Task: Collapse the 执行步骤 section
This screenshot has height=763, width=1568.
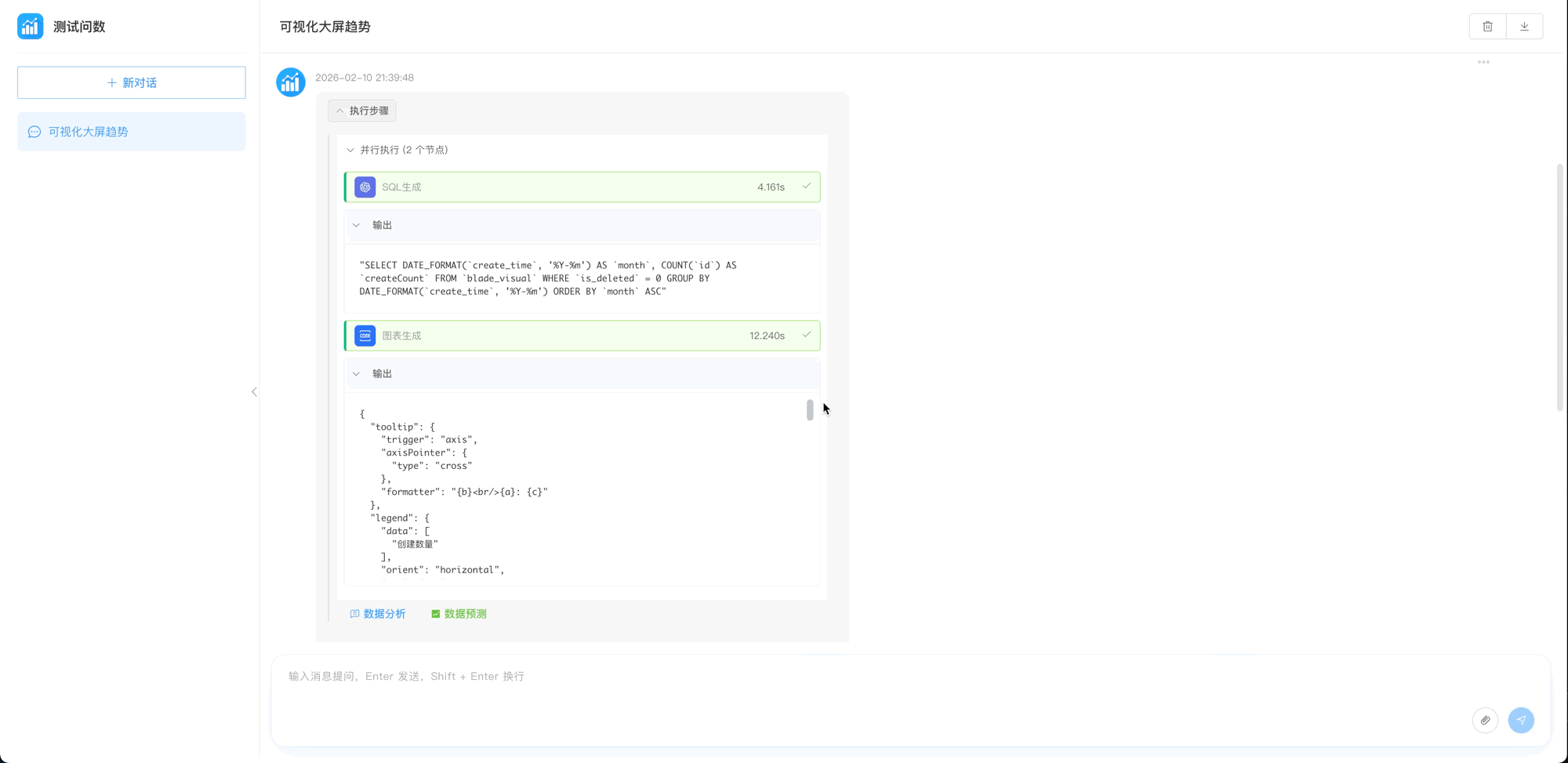Action: [362, 111]
